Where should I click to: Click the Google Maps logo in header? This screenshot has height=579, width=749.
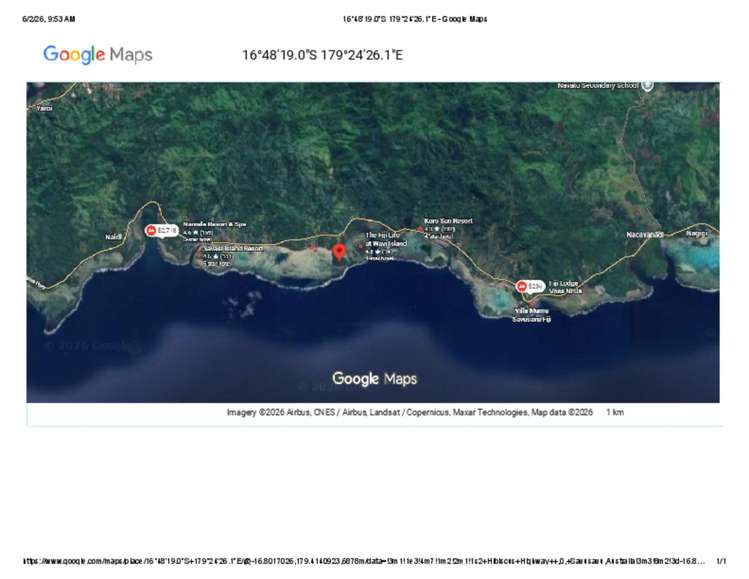coord(97,54)
